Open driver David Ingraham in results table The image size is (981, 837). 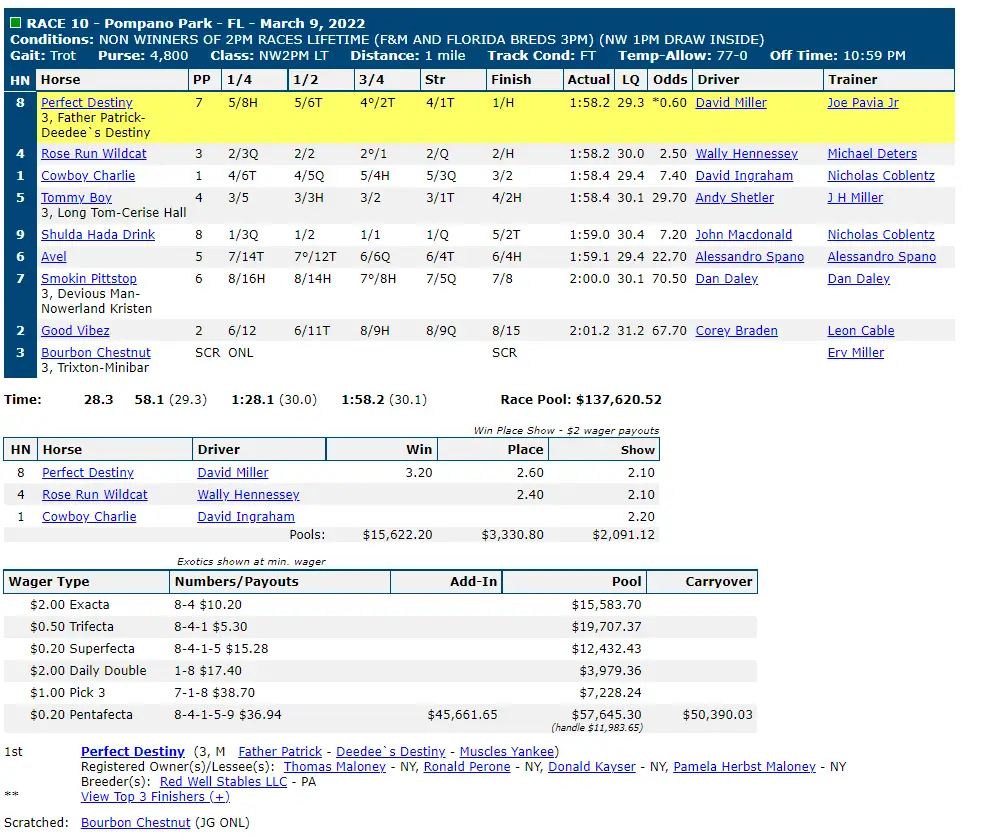point(744,176)
